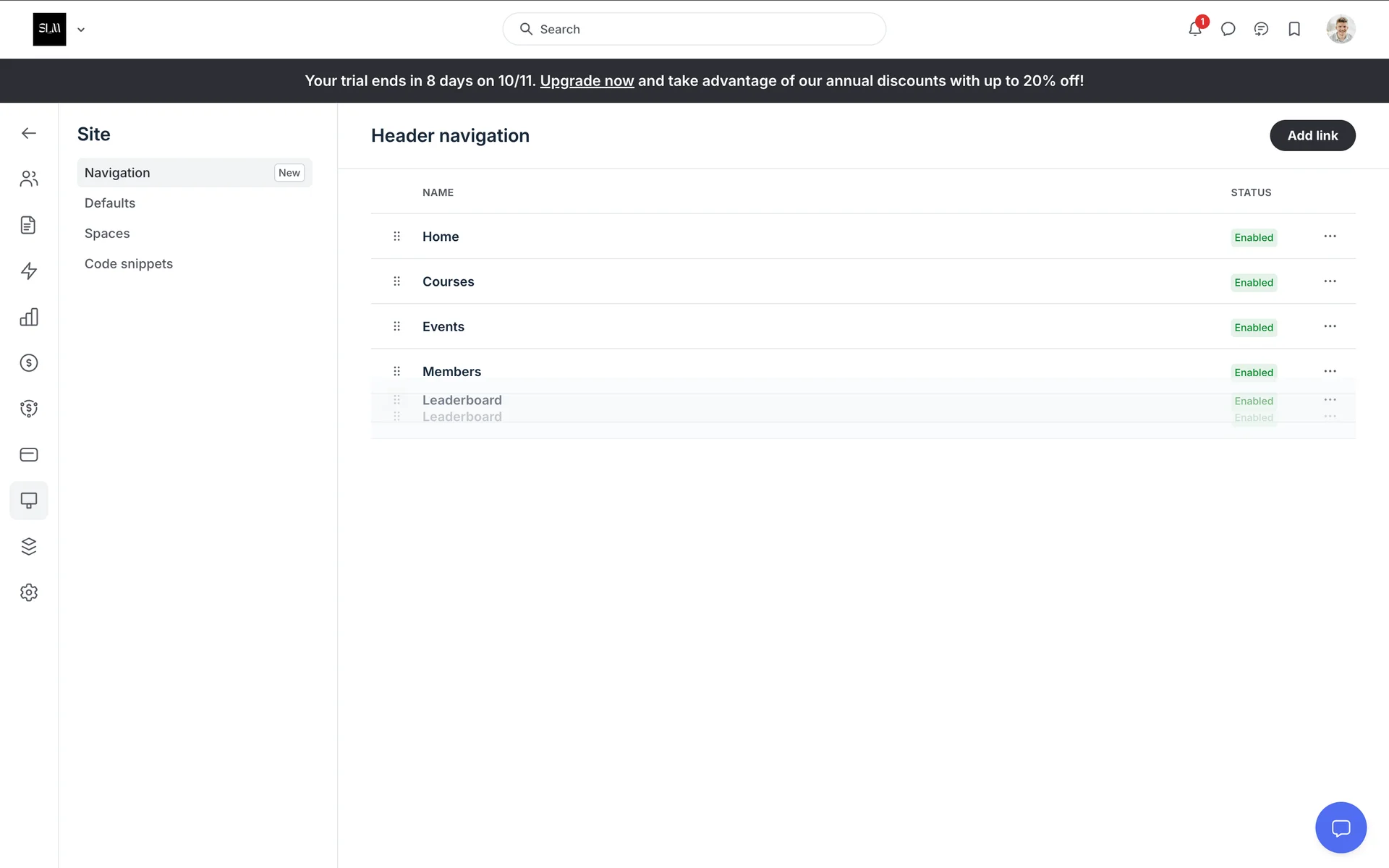This screenshot has width=1389, height=868.
Task: Expand the community switcher chevron by the logo
Action: click(81, 30)
